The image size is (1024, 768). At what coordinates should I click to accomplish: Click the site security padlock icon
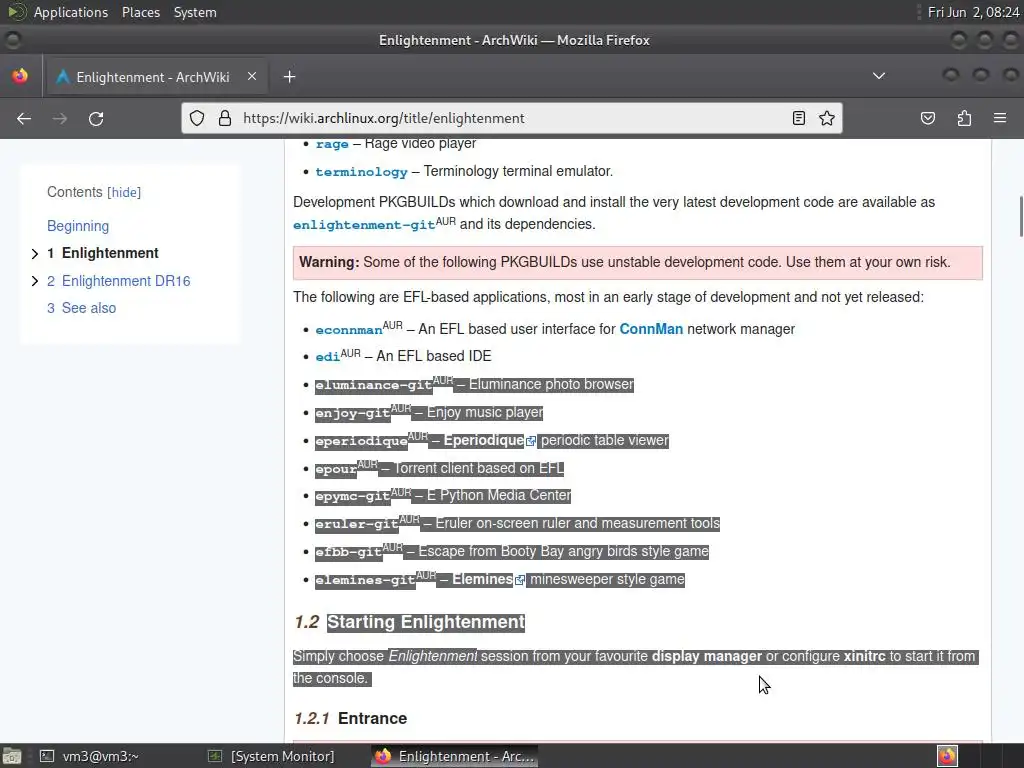225,118
